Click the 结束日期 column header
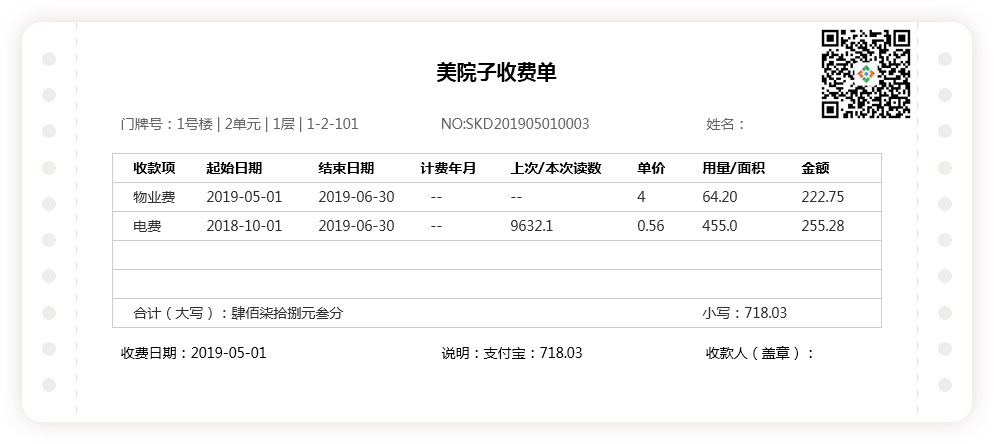 tap(346, 168)
